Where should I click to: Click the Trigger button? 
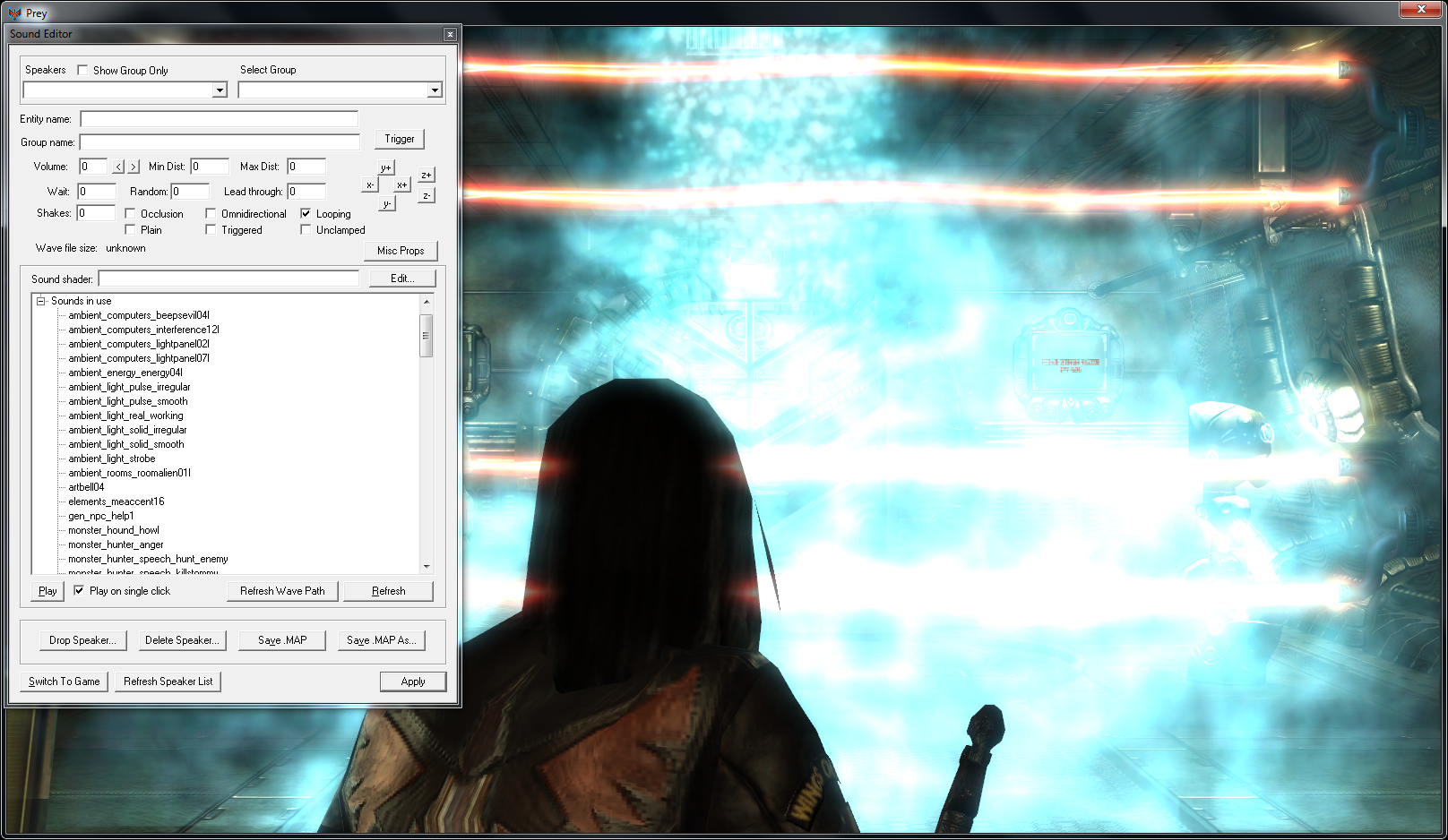pyautogui.click(x=400, y=139)
